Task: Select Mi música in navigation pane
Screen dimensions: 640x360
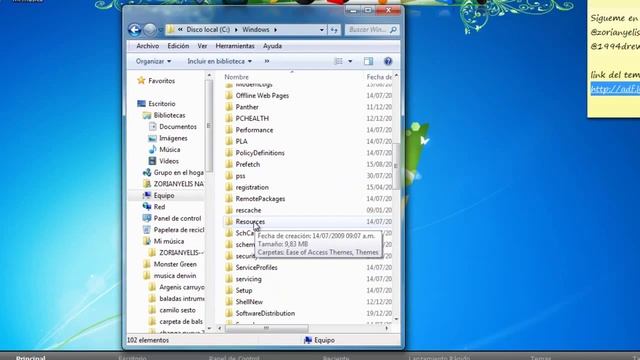Action: click(169, 241)
